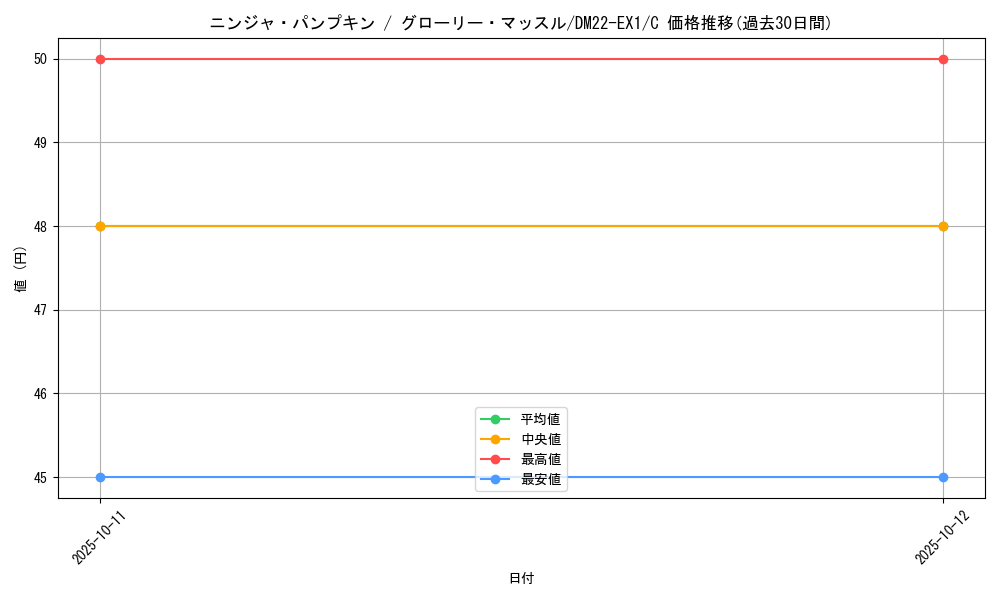Select the 中央値 legend label text
The image size is (1000, 600).
(541, 439)
